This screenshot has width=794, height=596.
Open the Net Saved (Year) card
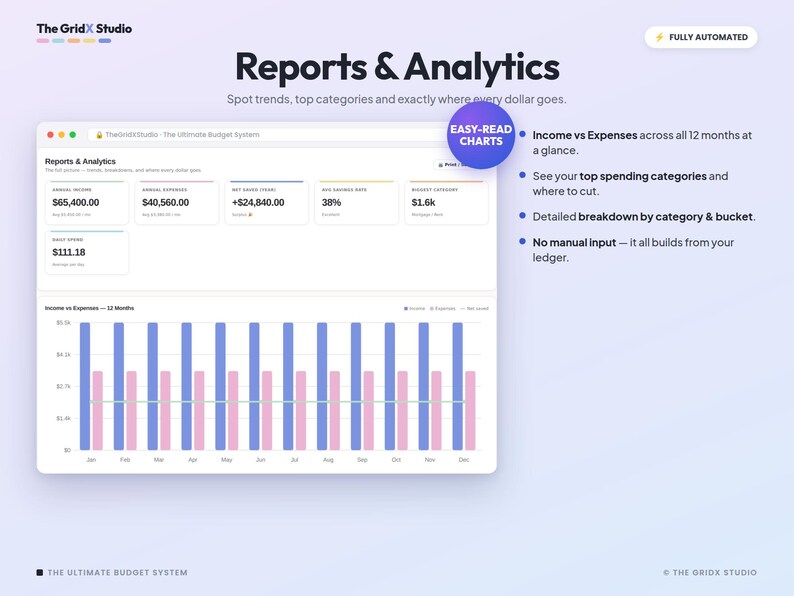(x=267, y=203)
